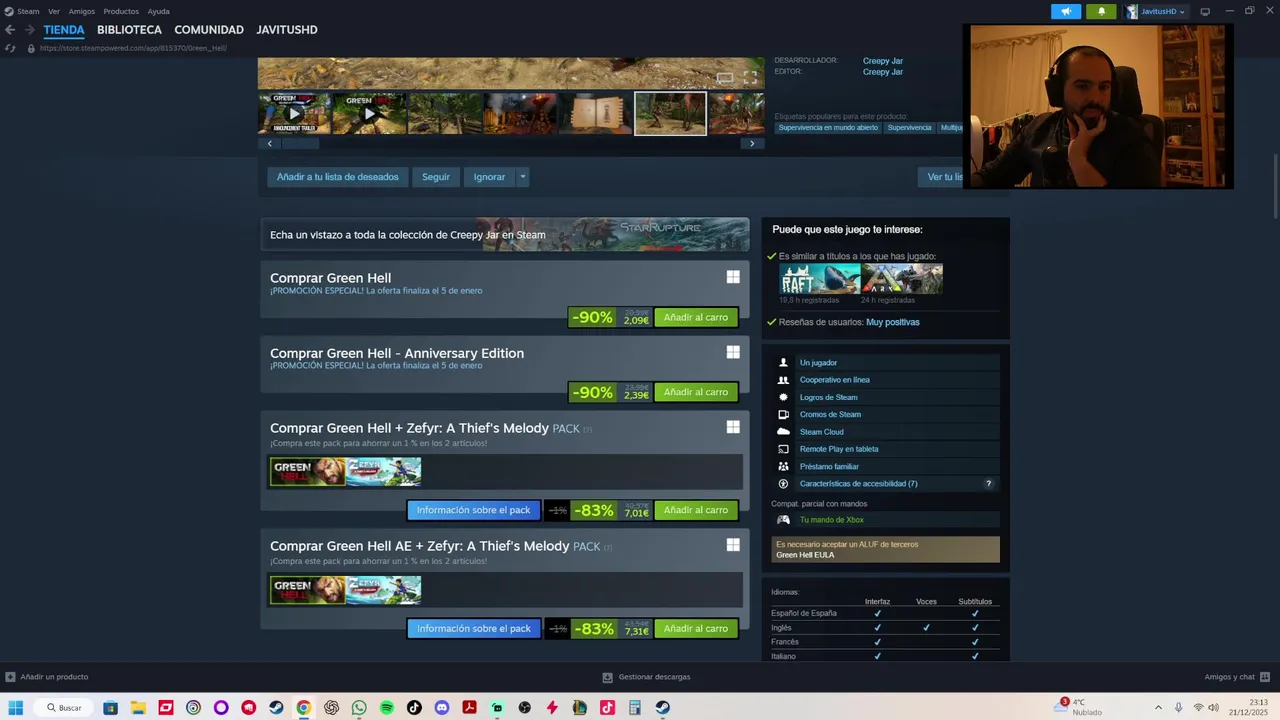Click the store page vertical scrollbar
Viewport: 1280px width, 720px height.
coord(1276,187)
